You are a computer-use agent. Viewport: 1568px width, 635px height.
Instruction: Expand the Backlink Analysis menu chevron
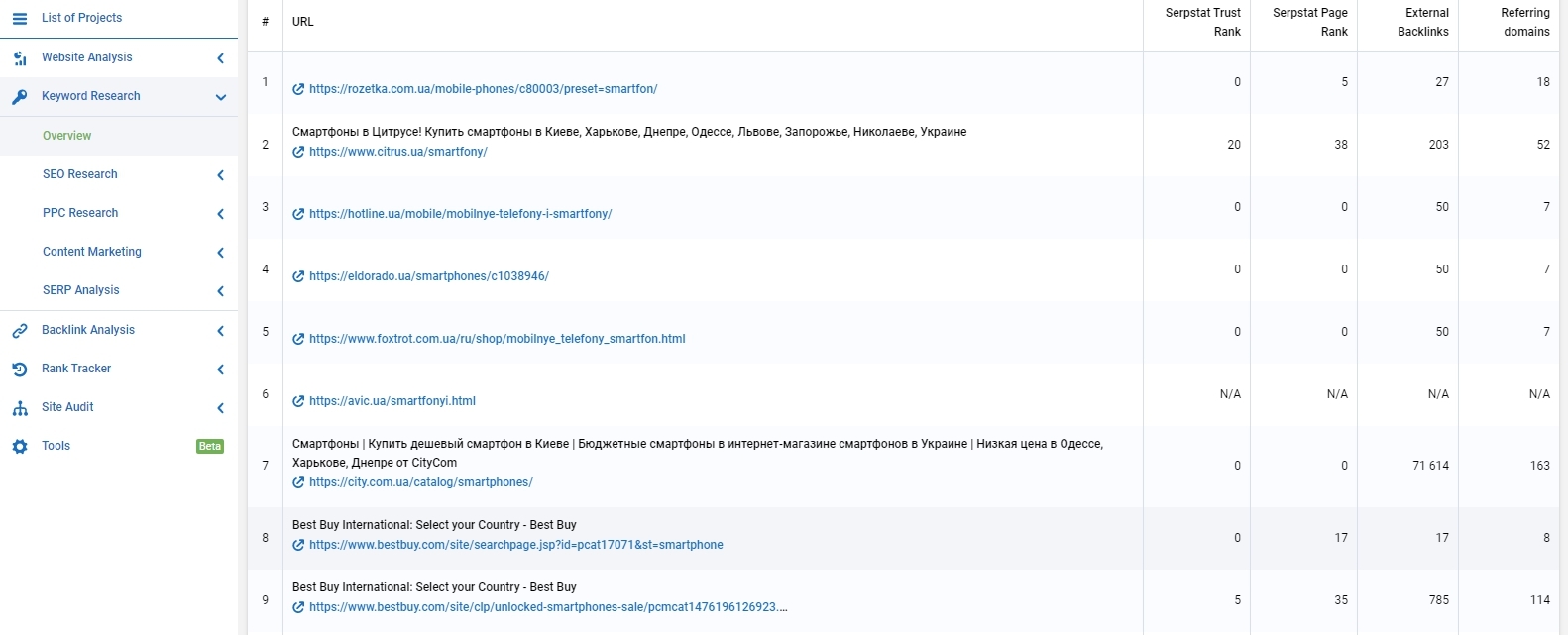(221, 331)
